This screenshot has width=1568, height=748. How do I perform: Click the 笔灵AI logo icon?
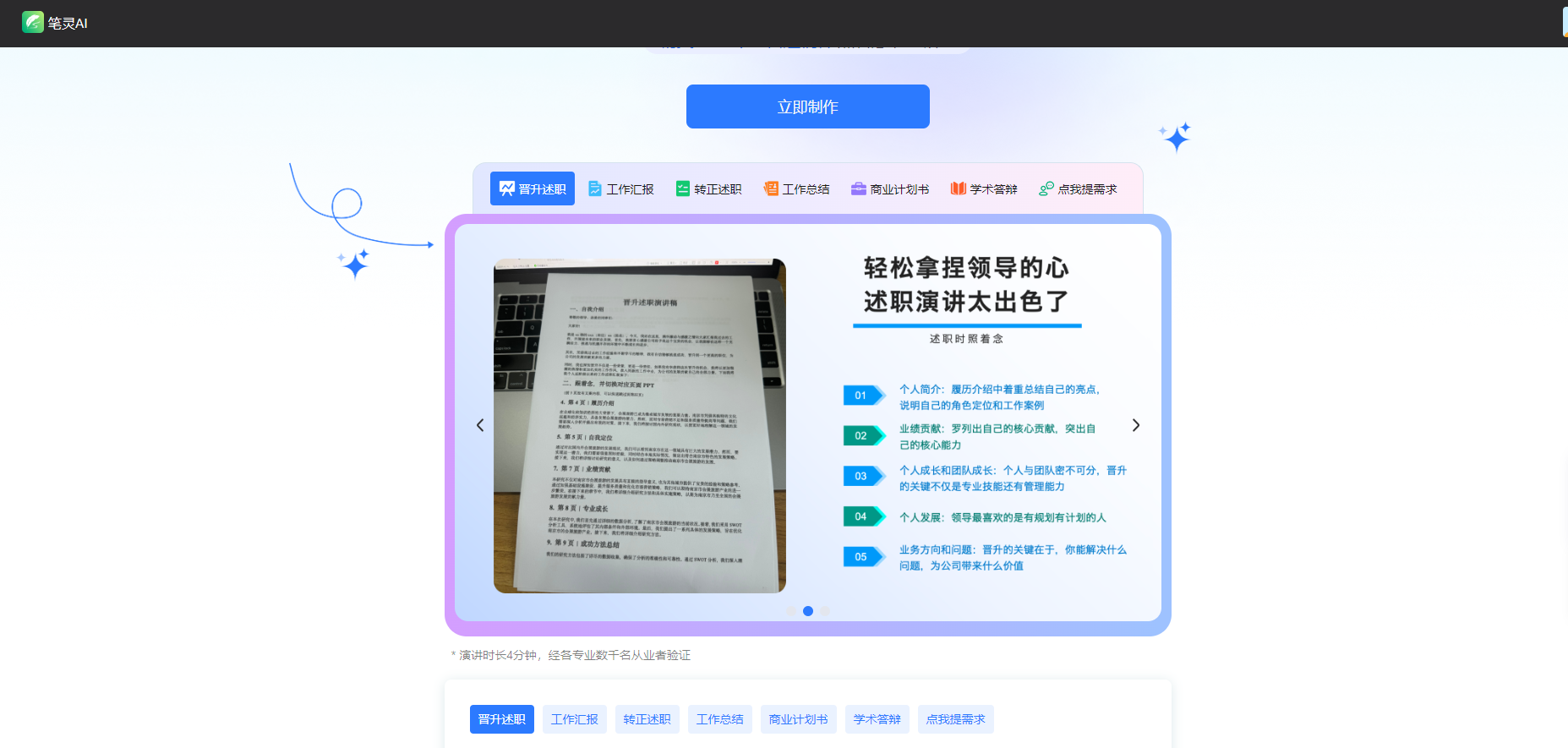point(33,22)
